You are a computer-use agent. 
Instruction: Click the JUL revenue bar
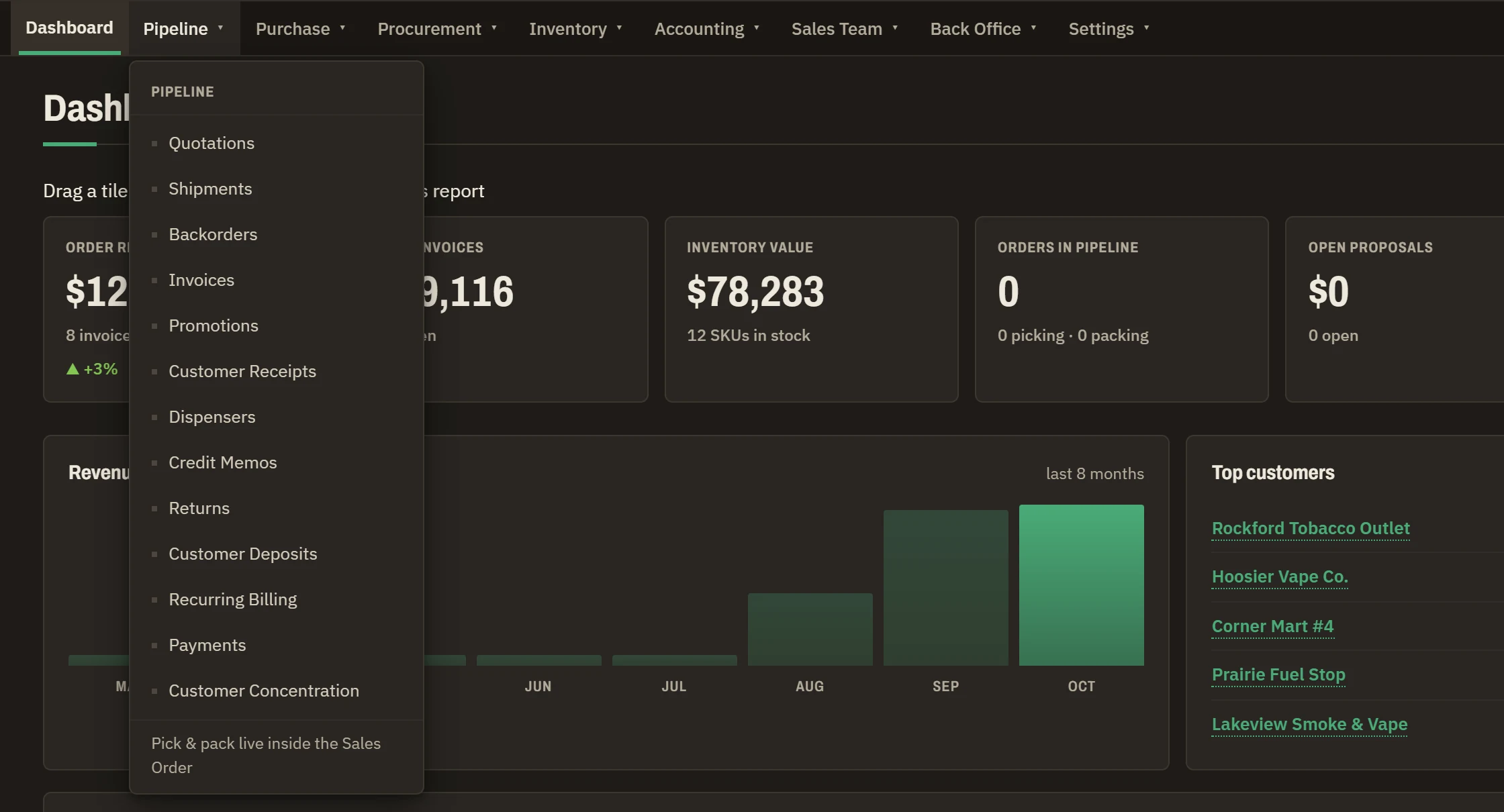point(674,660)
